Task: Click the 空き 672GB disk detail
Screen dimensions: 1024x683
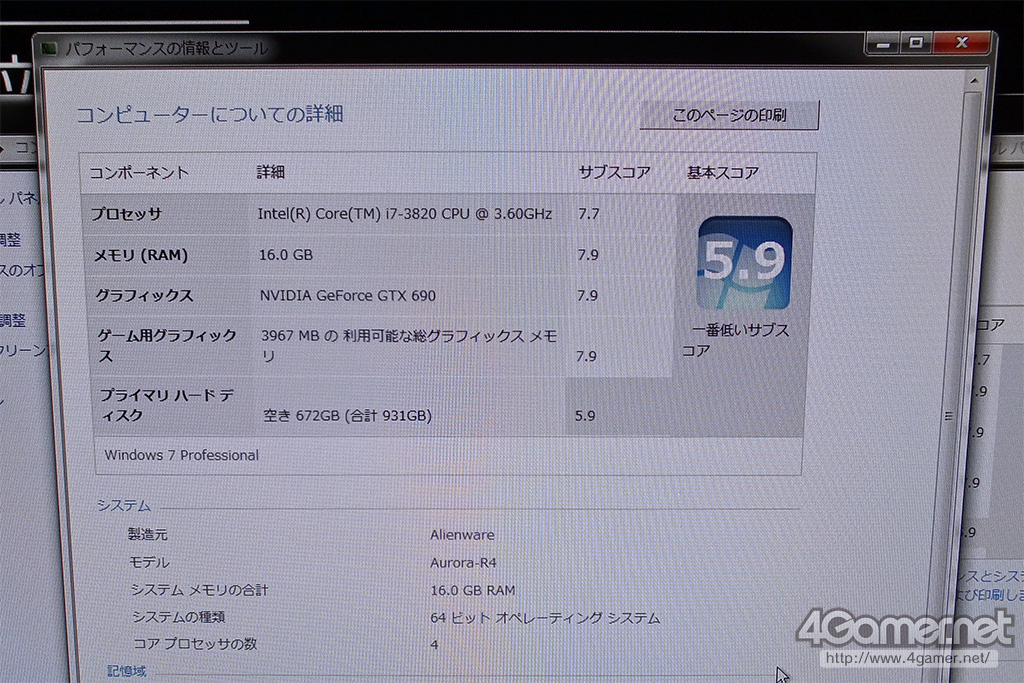Action: (x=347, y=416)
